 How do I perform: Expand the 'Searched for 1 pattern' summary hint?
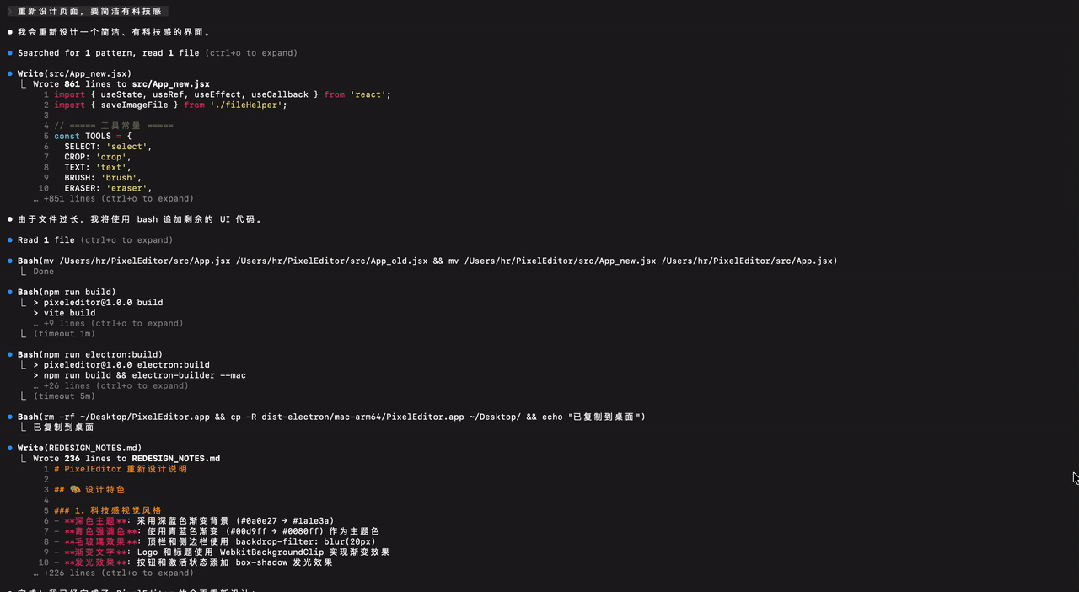[250, 53]
